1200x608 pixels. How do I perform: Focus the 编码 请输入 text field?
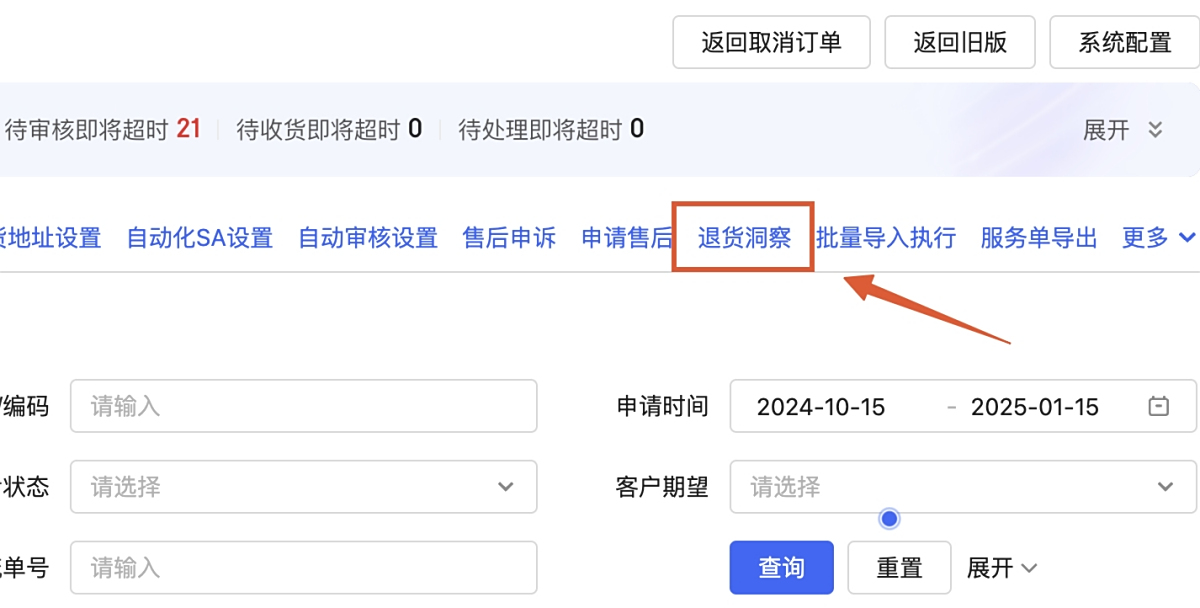[303, 407]
